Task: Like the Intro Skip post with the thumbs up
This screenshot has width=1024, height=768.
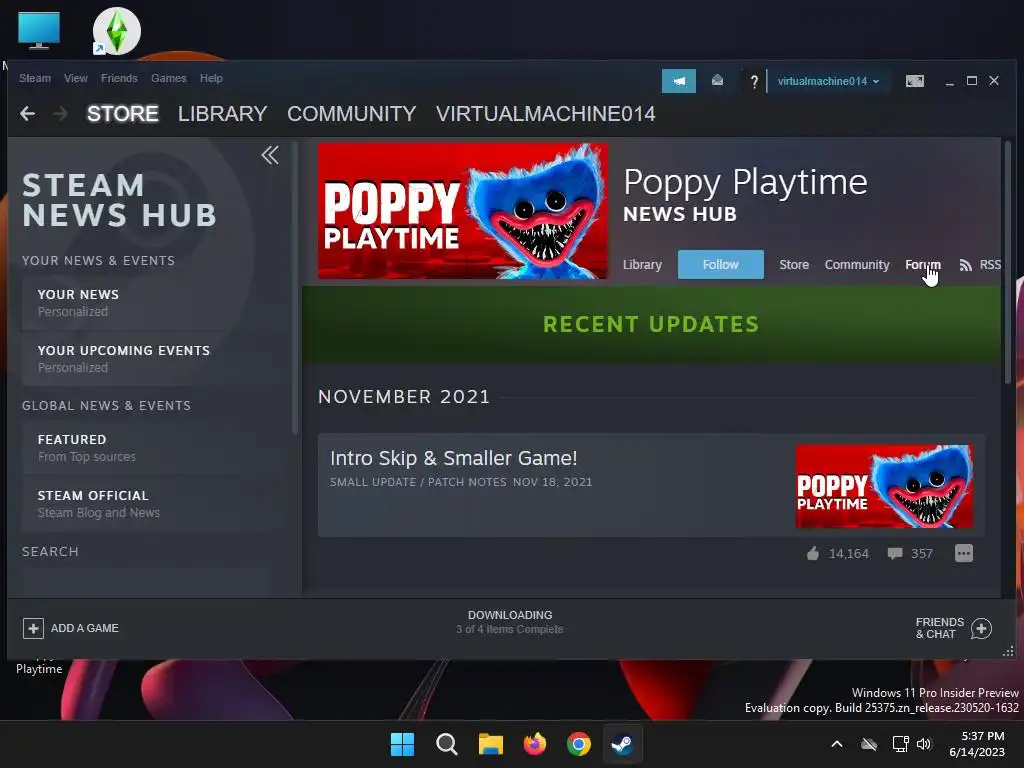Action: [x=812, y=554]
